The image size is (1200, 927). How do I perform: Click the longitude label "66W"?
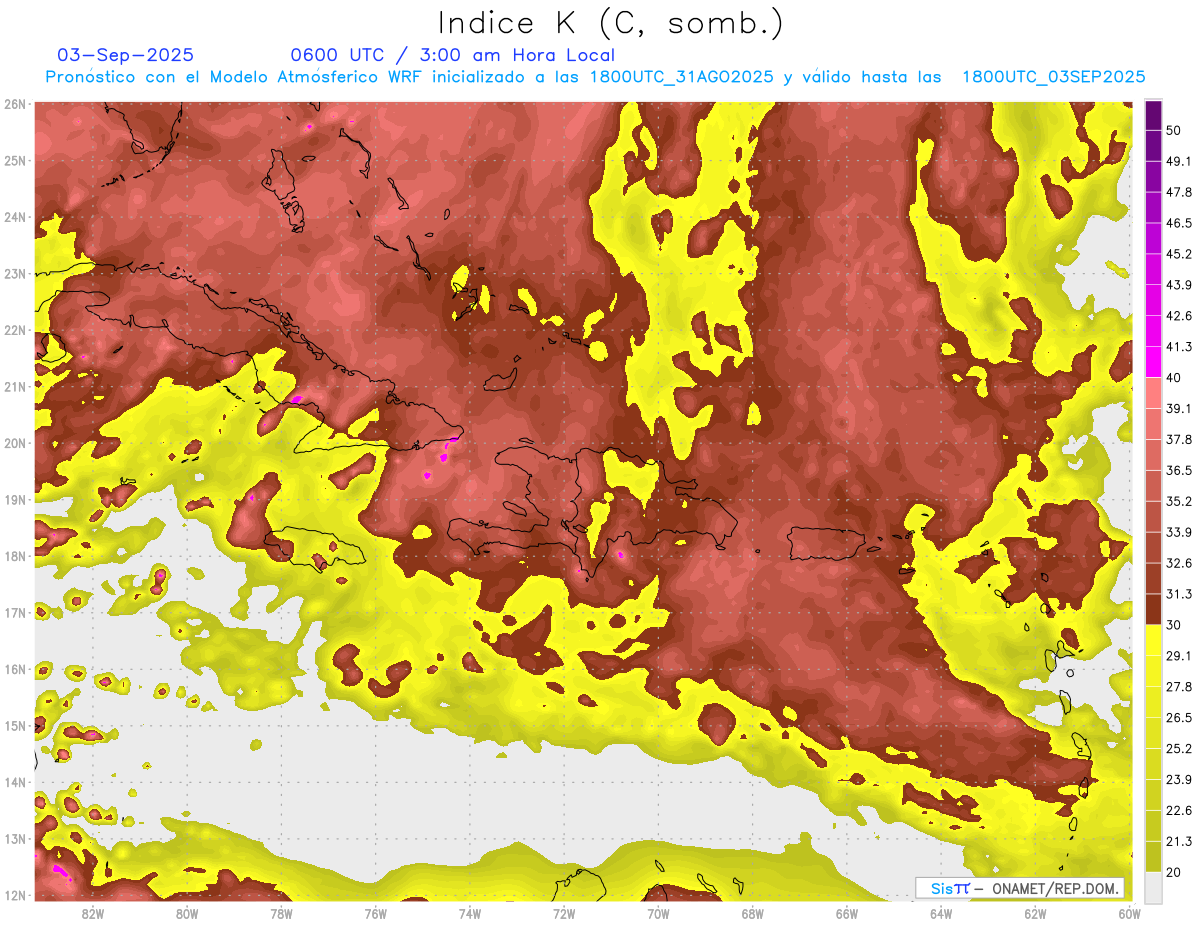[x=847, y=913]
